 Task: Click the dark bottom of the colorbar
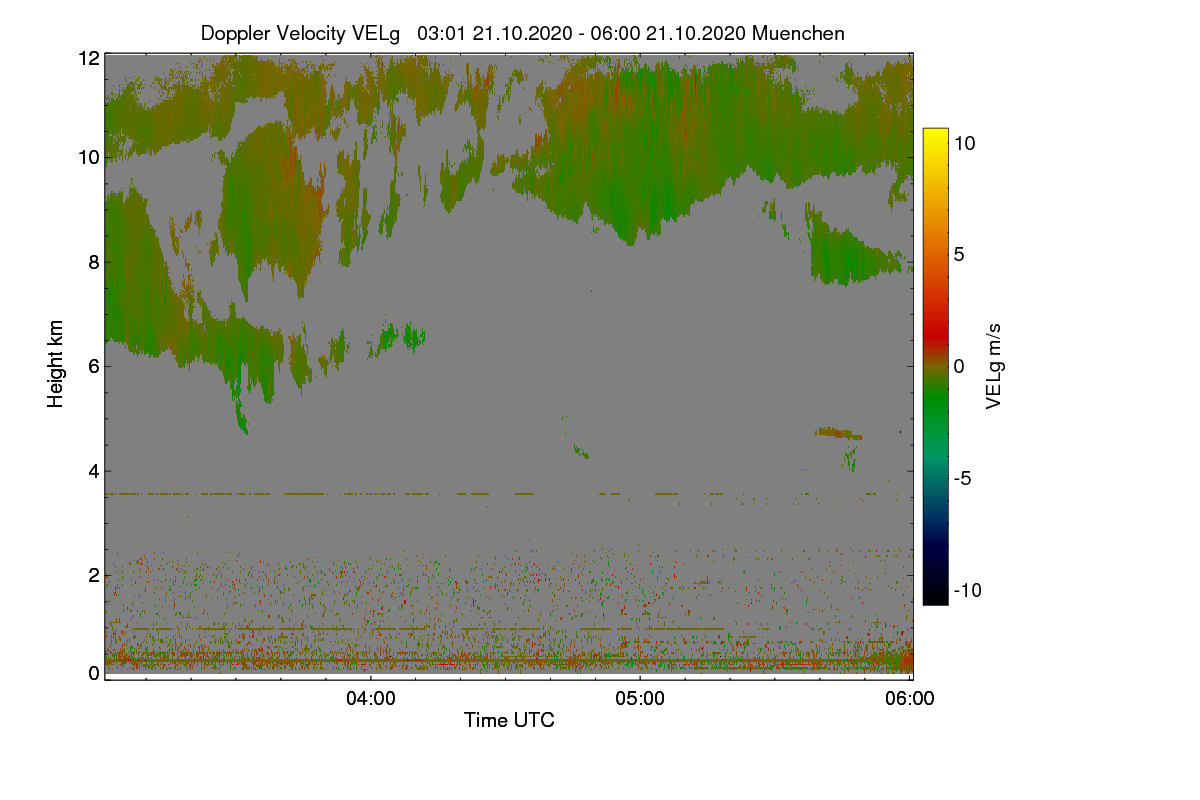(x=935, y=596)
